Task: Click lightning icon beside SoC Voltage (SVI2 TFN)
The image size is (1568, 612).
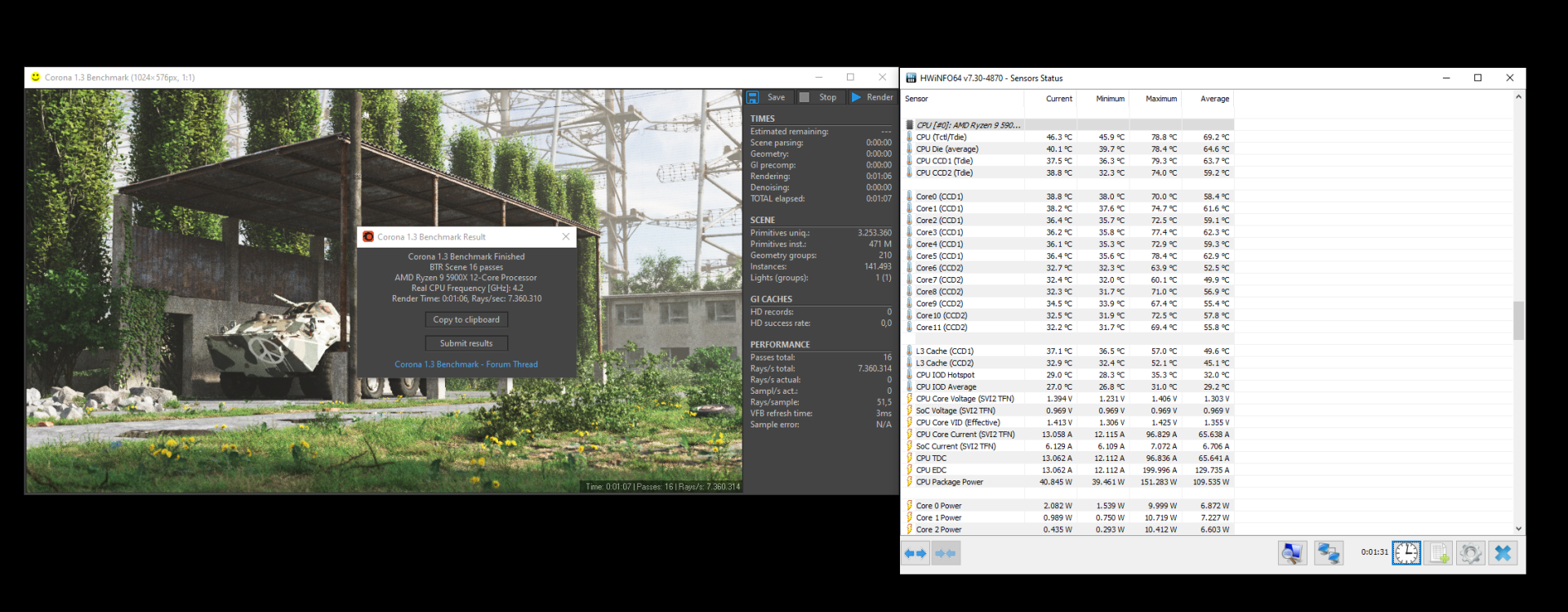Action: 909,410
